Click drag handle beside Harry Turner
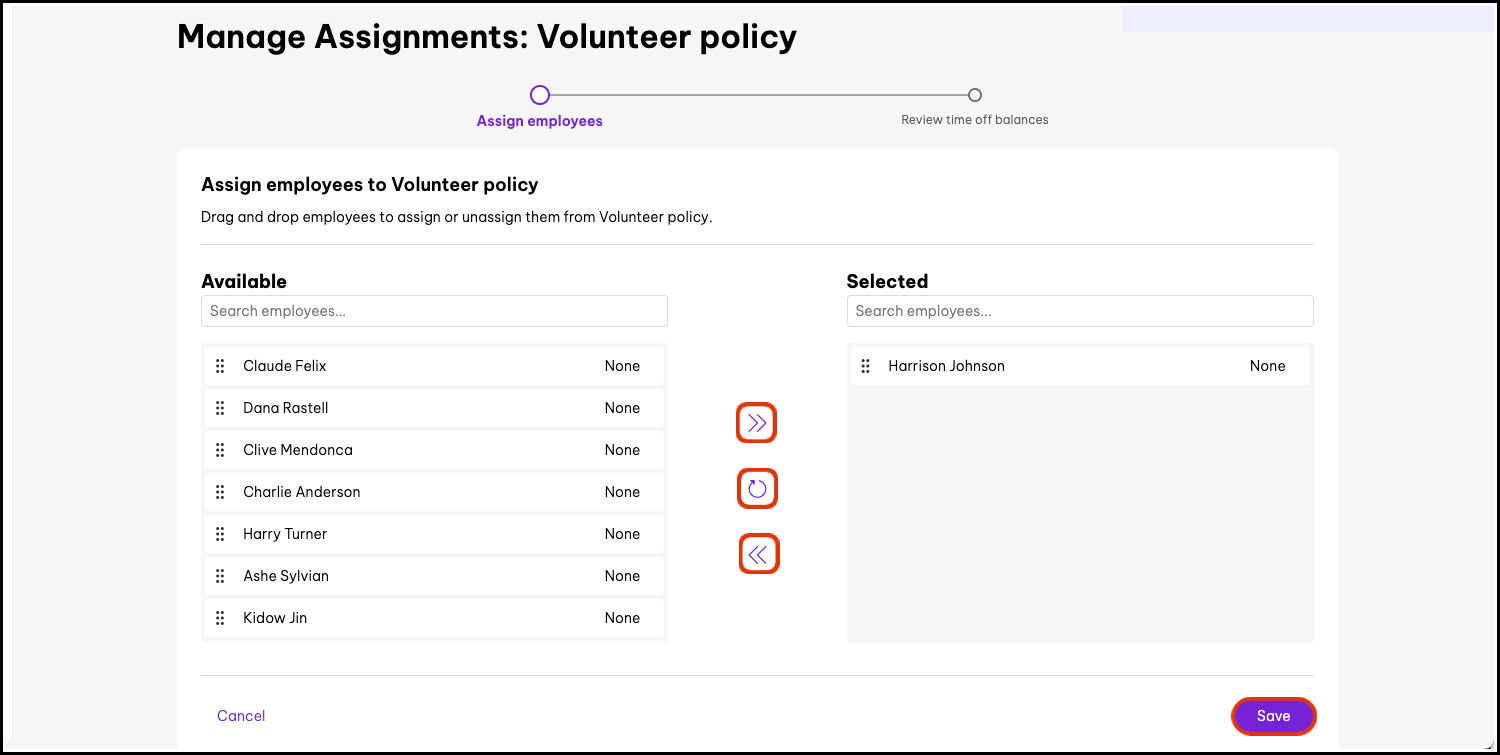This screenshot has width=1500, height=755. coord(220,534)
